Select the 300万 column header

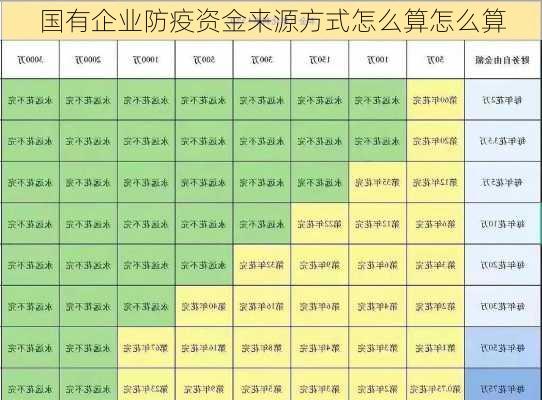(x=262, y=59)
